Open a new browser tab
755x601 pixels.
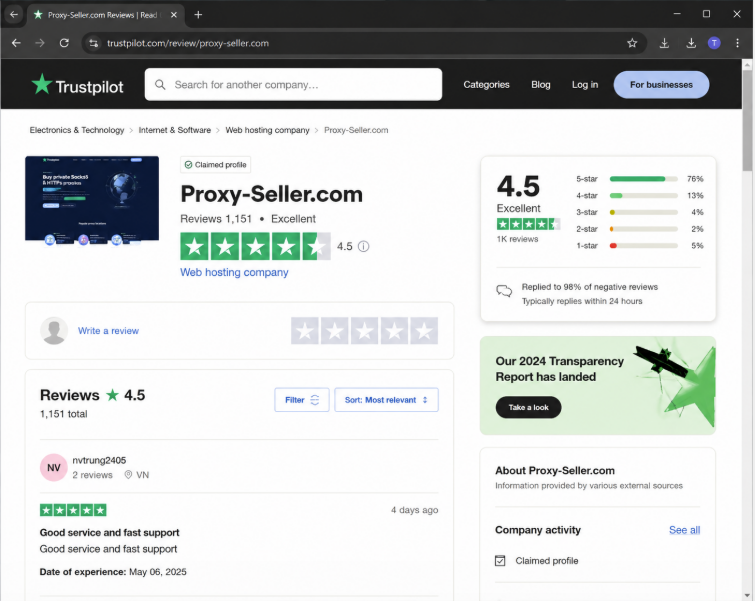point(198,14)
